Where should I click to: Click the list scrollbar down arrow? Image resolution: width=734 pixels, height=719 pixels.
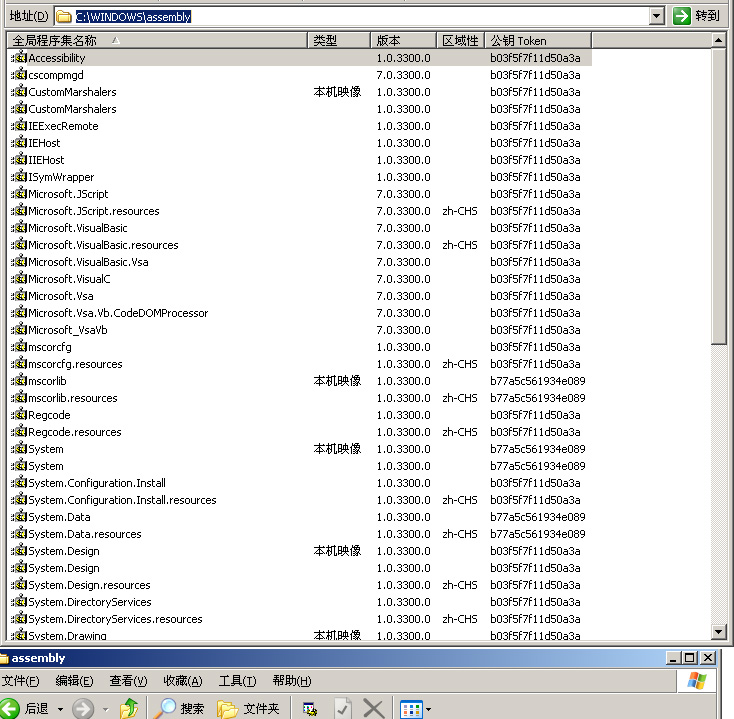[719, 631]
